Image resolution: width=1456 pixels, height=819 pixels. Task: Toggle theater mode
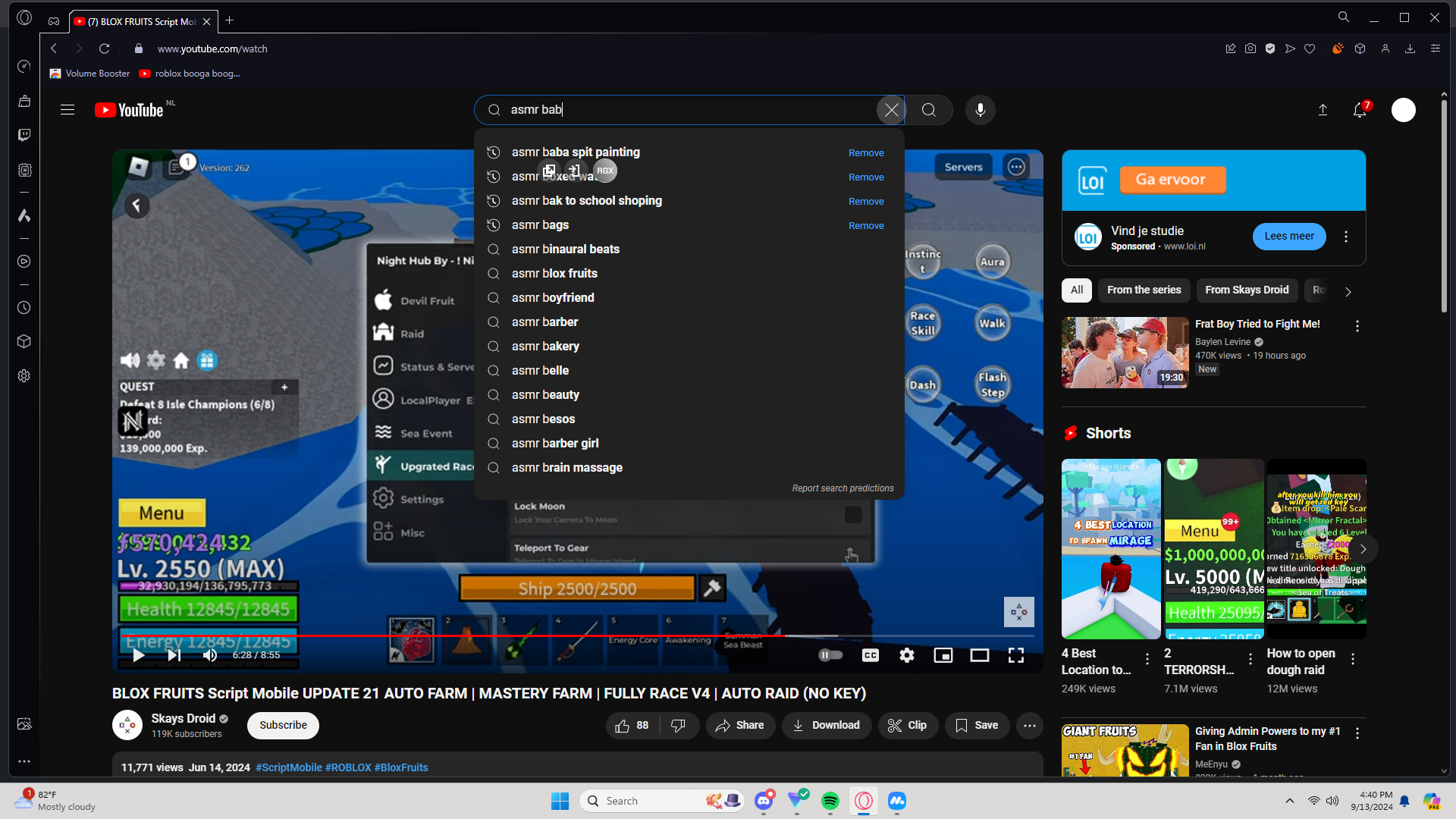coord(980,655)
